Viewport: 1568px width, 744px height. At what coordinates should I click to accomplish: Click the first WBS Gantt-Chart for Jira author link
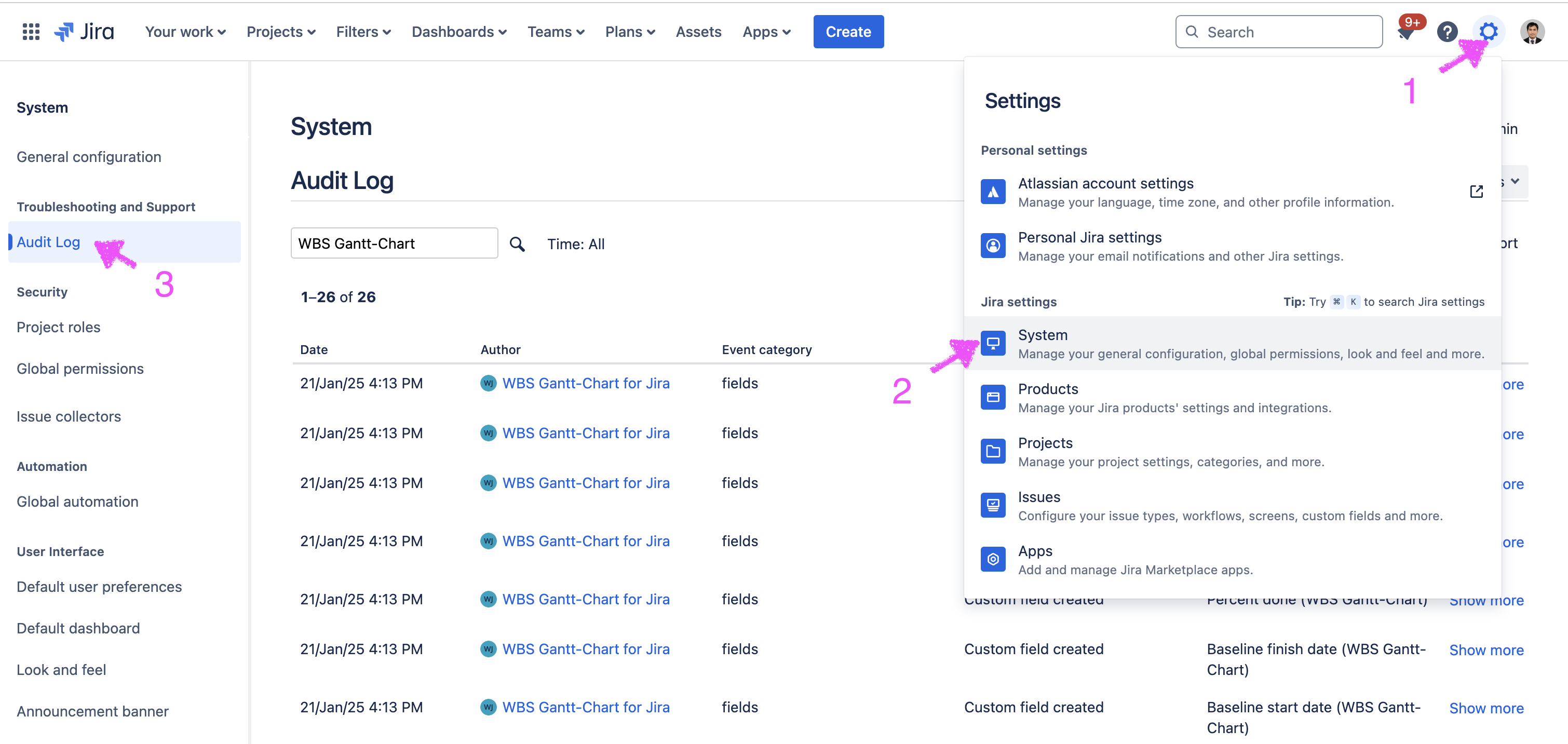(586, 384)
